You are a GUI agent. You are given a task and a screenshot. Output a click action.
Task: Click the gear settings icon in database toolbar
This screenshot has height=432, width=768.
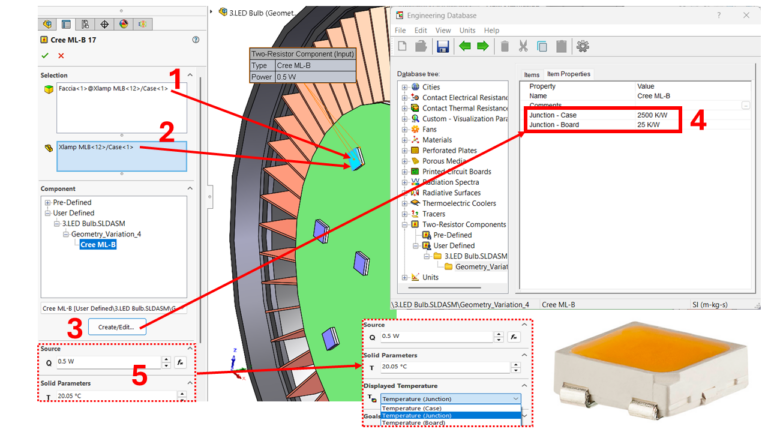pos(582,47)
